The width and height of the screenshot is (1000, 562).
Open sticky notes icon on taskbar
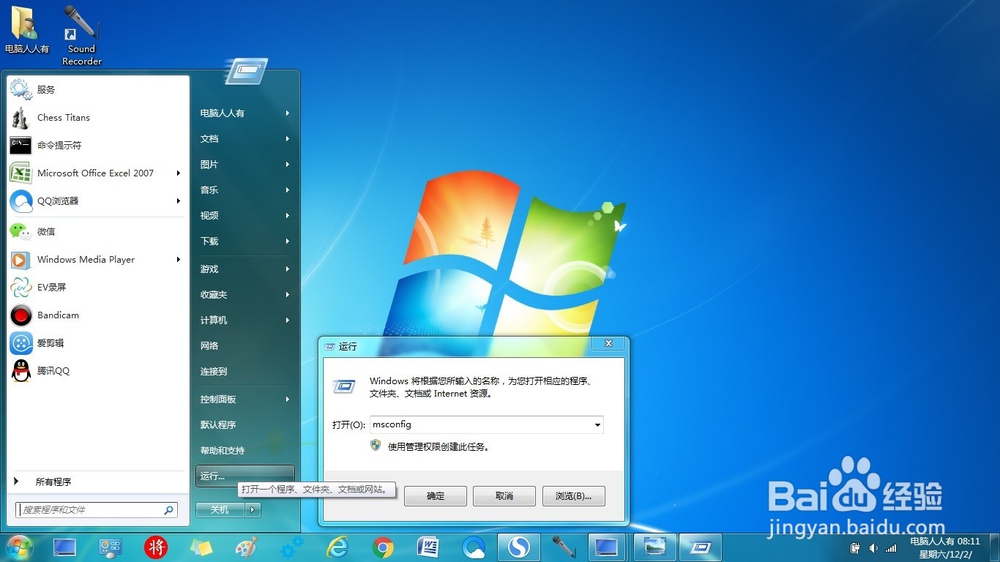[201, 547]
